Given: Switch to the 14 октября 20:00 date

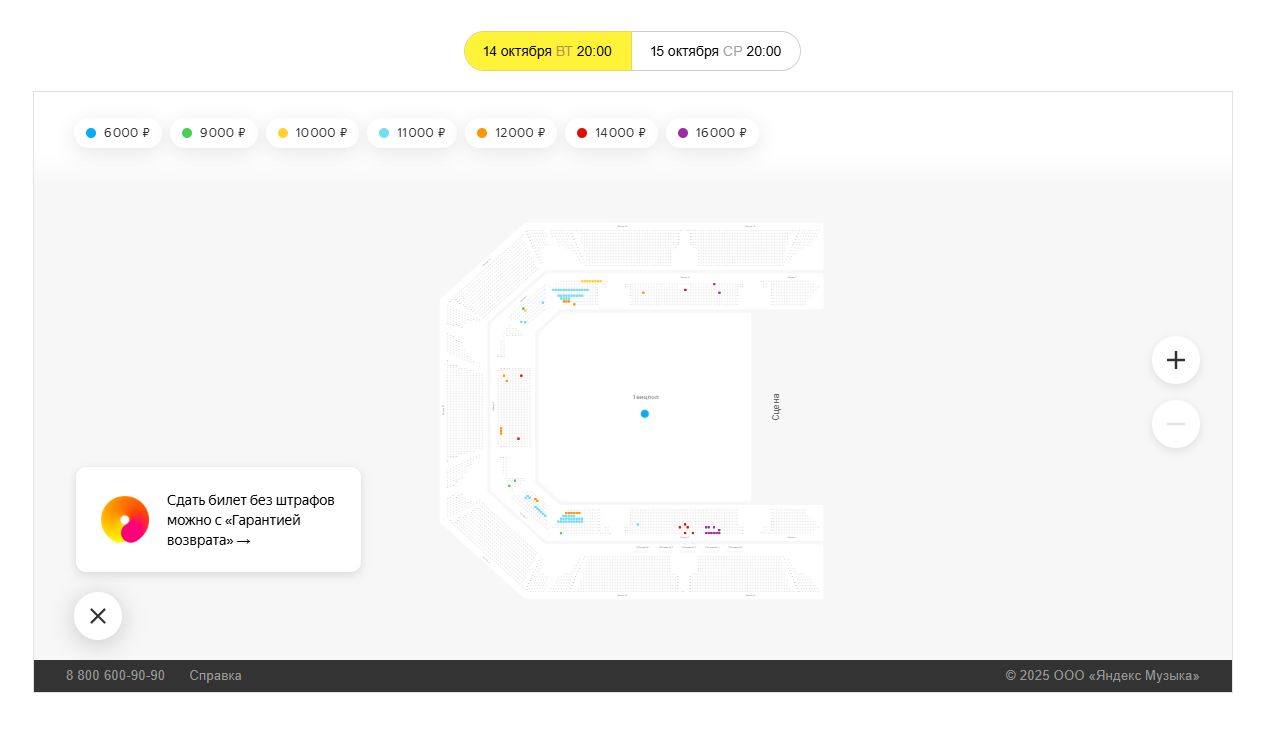Looking at the screenshot, I should click(547, 51).
